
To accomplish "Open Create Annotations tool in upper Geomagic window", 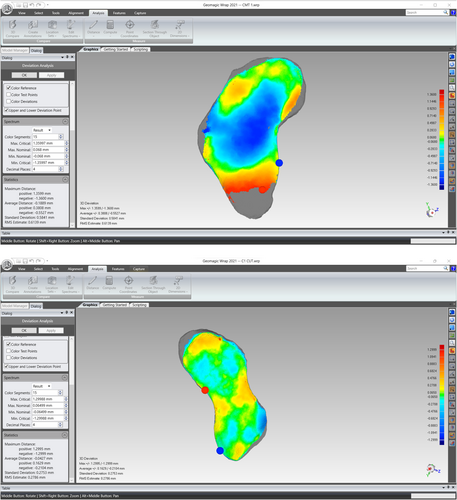I will click(x=33, y=29).
